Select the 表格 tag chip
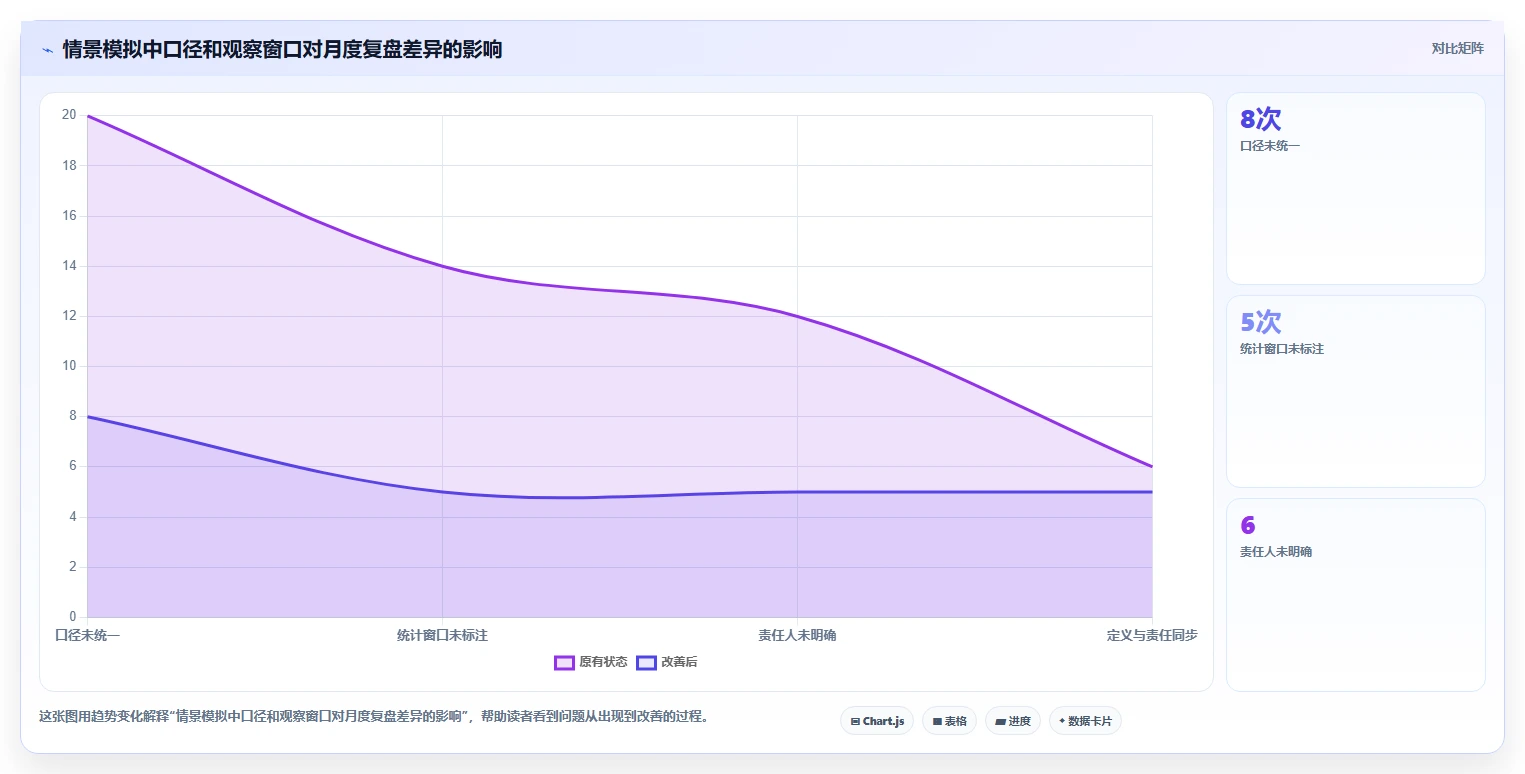 point(949,721)
